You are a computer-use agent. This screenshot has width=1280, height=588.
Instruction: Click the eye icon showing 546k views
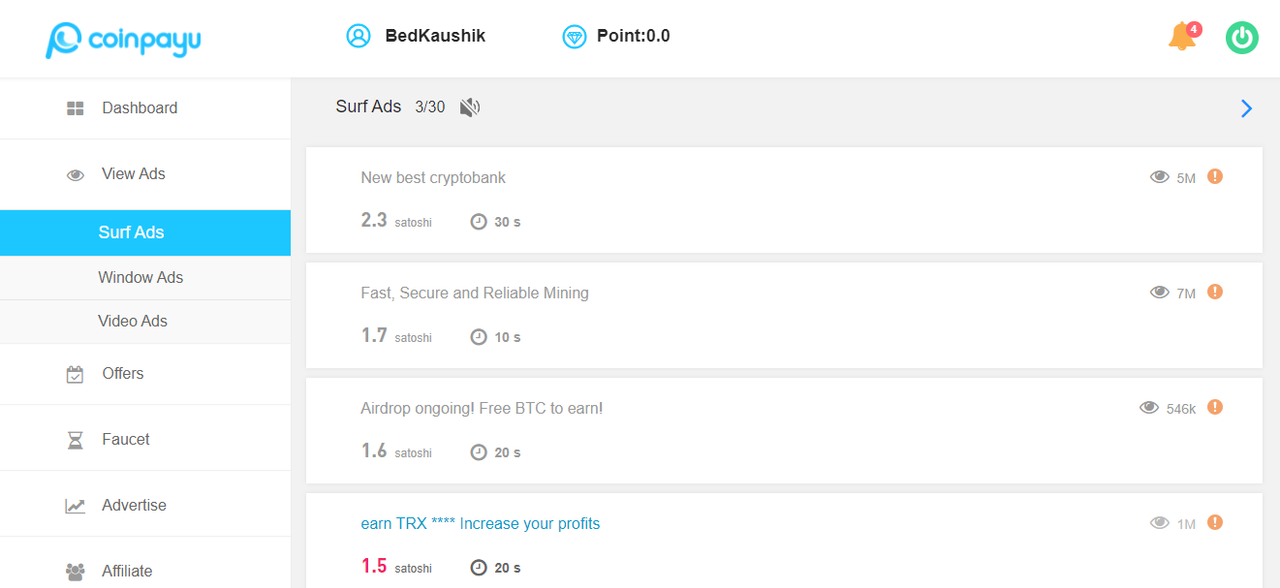tap(1150, 407)
